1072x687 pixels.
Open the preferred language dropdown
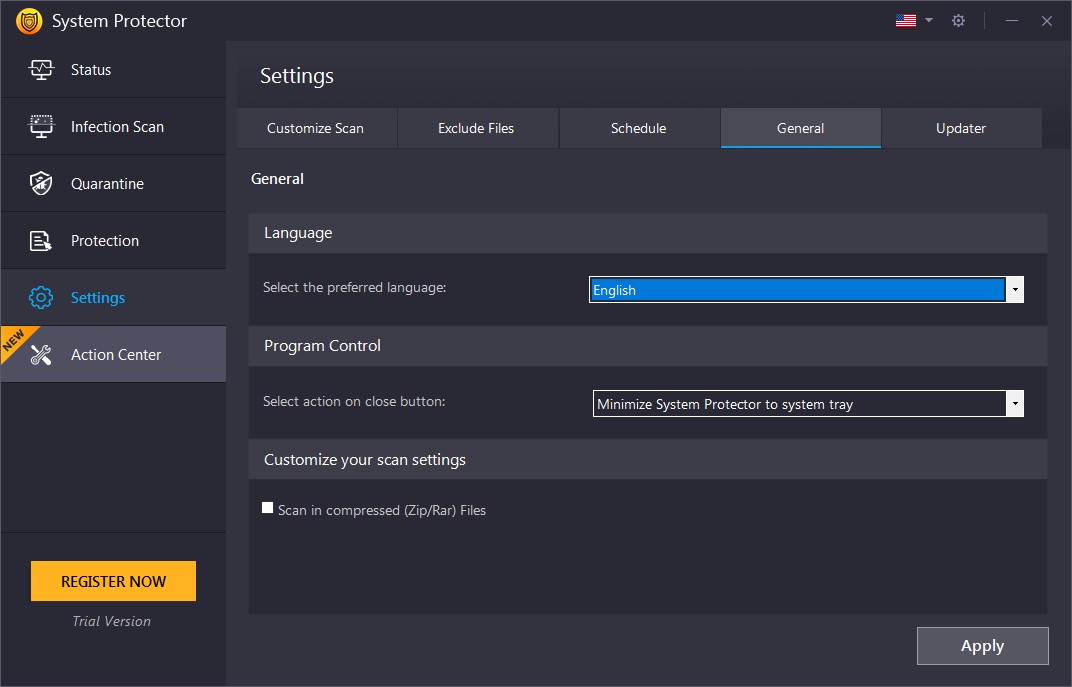1014,289
